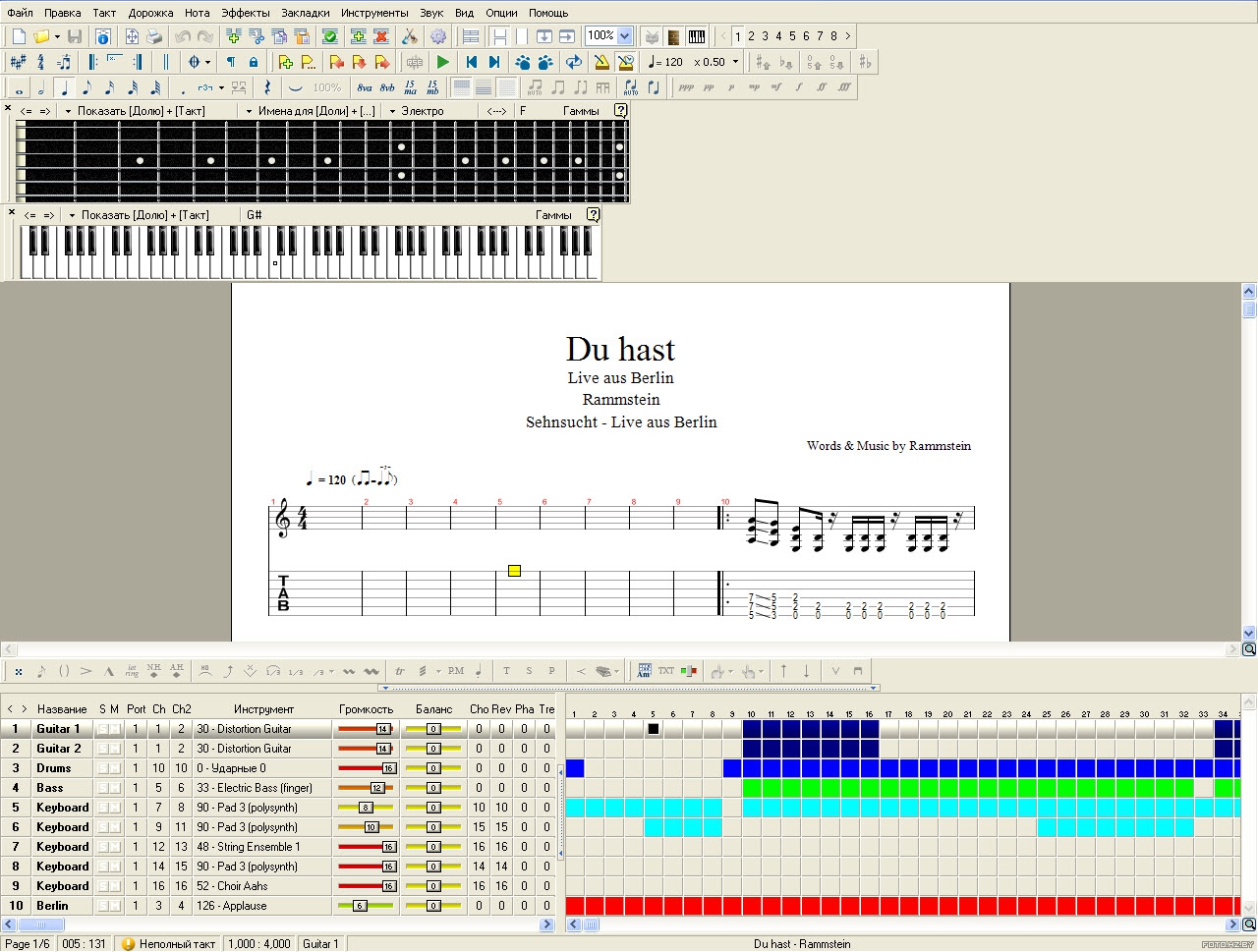Solo the Bass track

(x=102, y=788)
